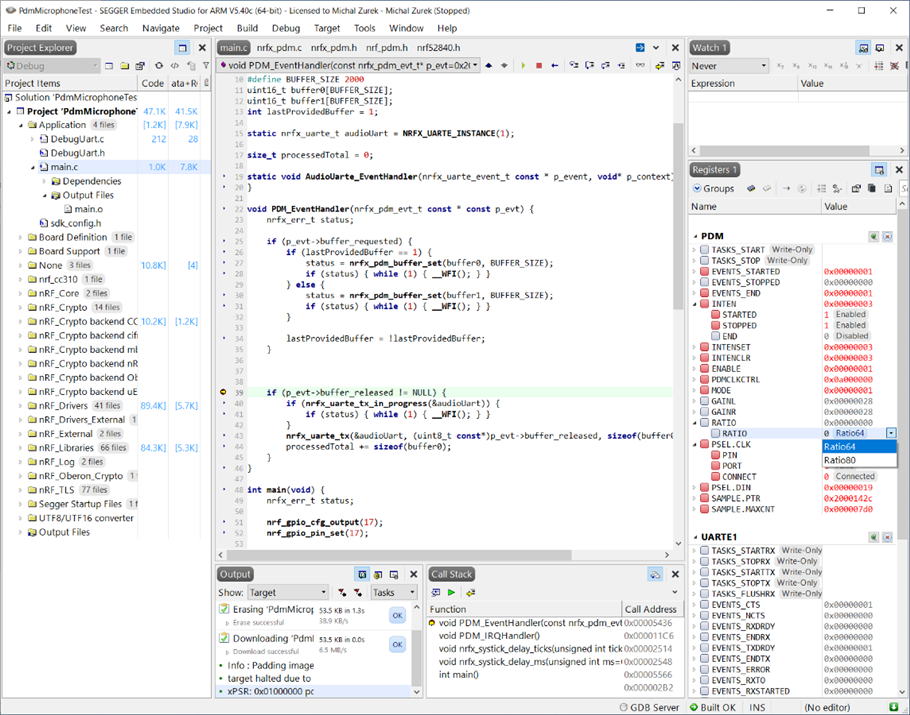Viewport: 910px width, 715px height.
Task: Click the green Go/continue execution icon
Action: coord(522,66)
